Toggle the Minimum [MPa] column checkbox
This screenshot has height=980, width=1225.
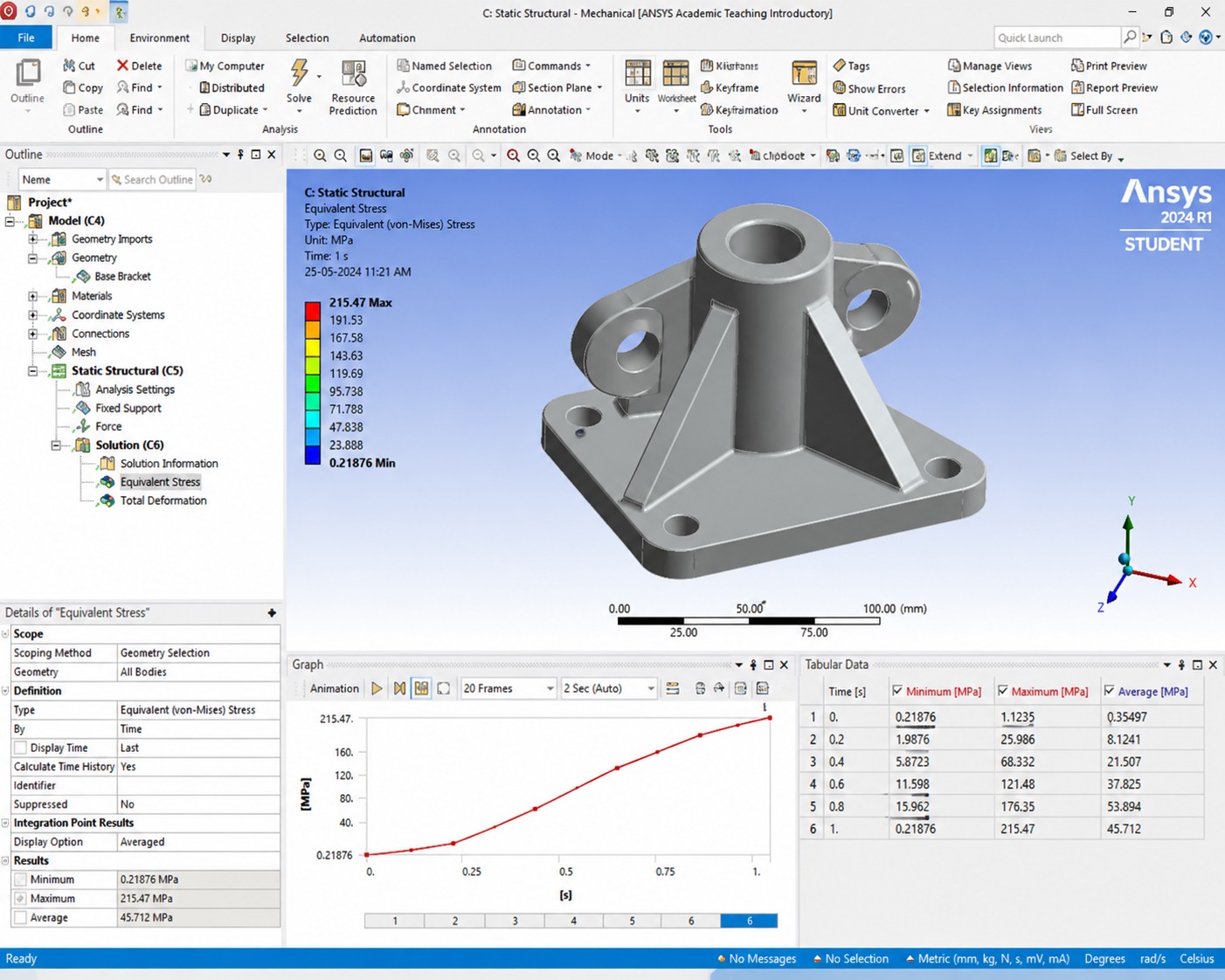click(897, 691)
